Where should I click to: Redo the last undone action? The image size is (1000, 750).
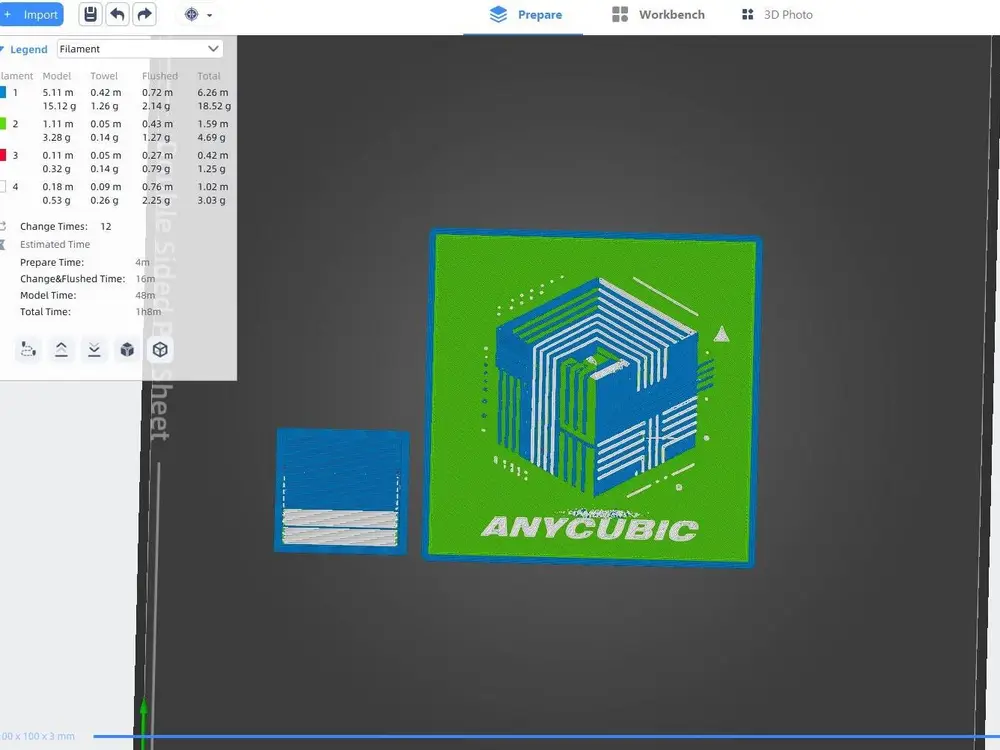pos(145,15)
